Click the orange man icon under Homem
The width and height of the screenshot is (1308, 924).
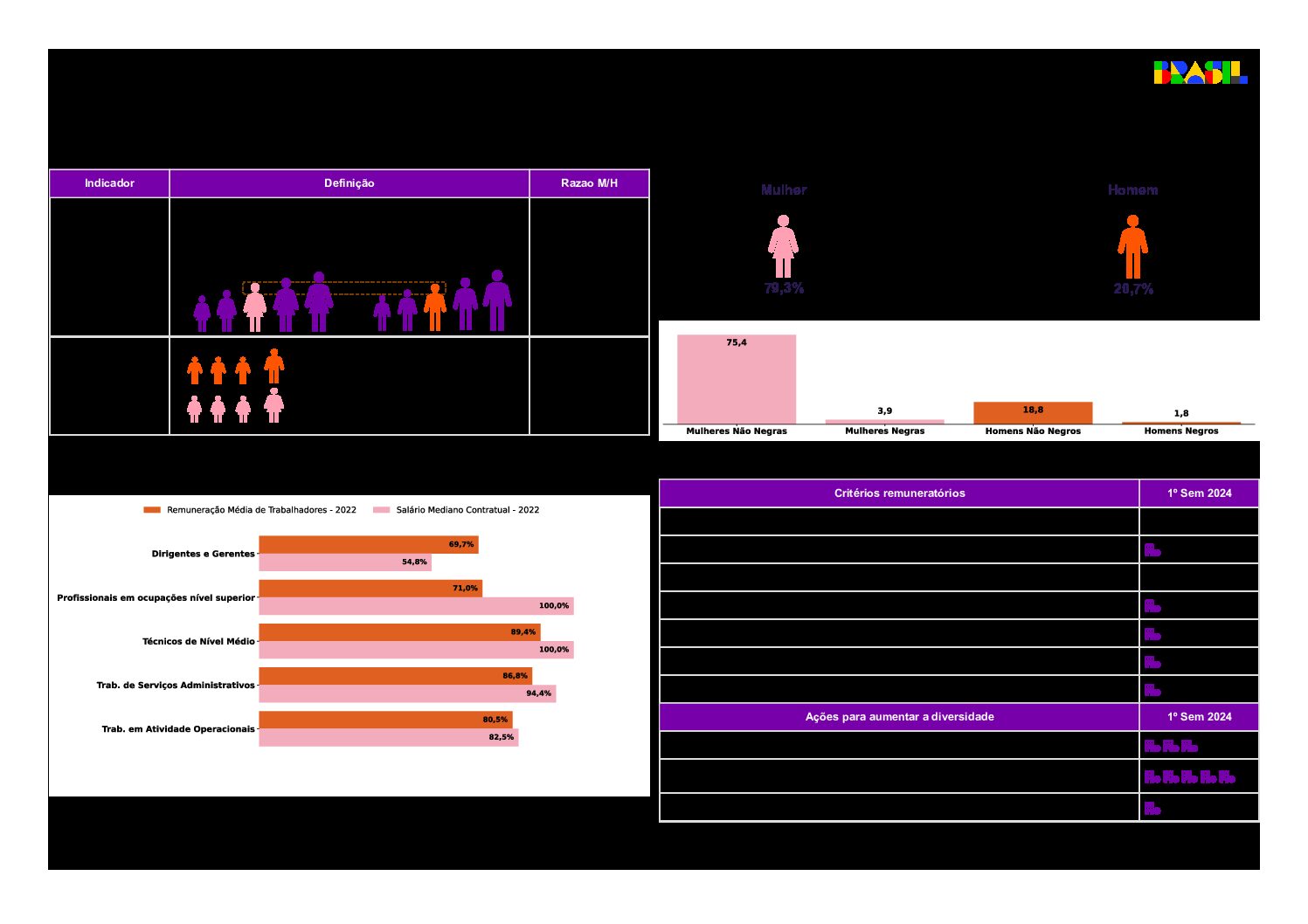1132,247
